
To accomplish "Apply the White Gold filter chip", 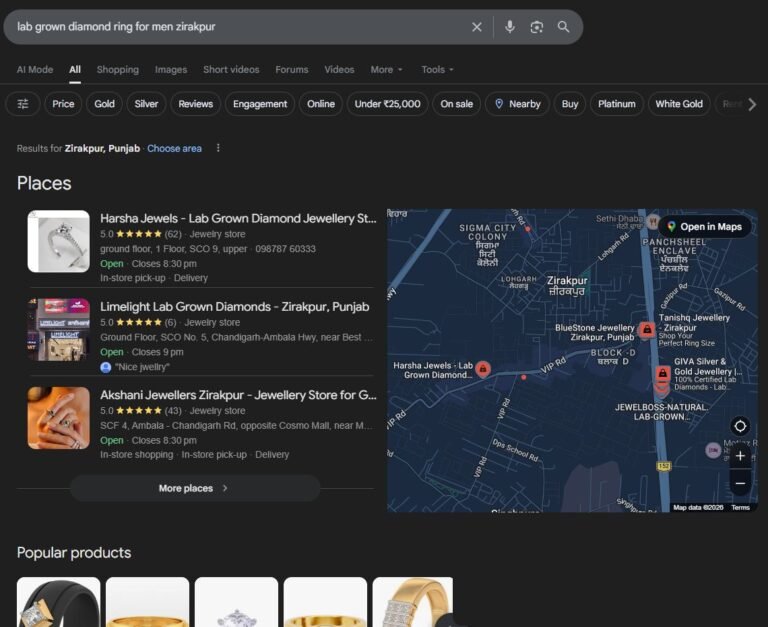I will pyautogui.click(x=679, y=104).
